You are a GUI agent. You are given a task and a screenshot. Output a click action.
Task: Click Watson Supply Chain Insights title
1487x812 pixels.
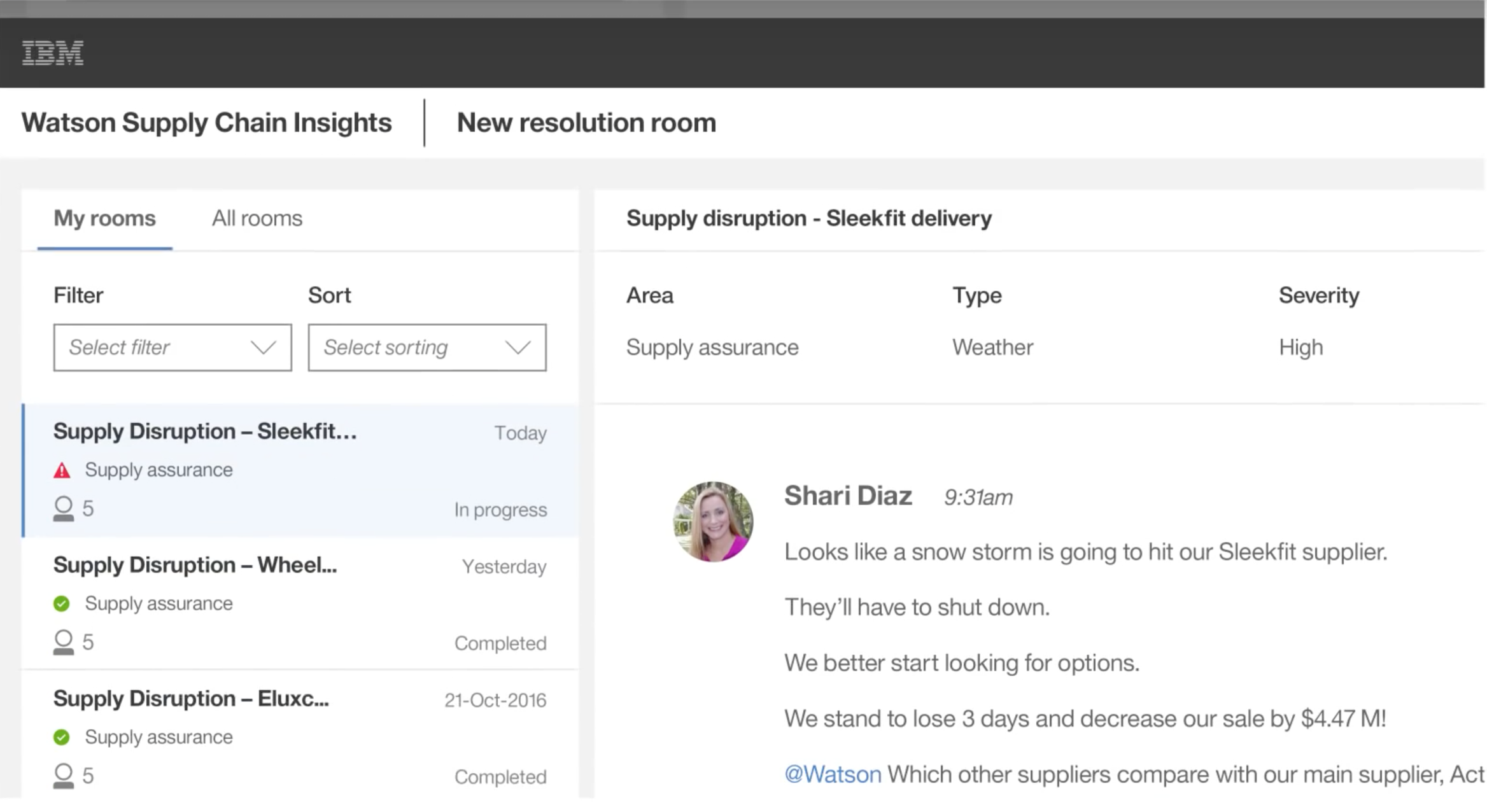[206, 123]
